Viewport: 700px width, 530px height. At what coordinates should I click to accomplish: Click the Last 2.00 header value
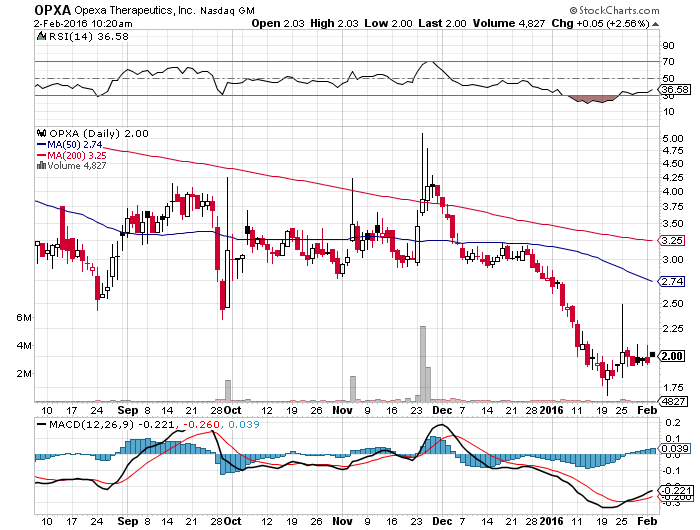pyautogui.click(x=442, y=23)
